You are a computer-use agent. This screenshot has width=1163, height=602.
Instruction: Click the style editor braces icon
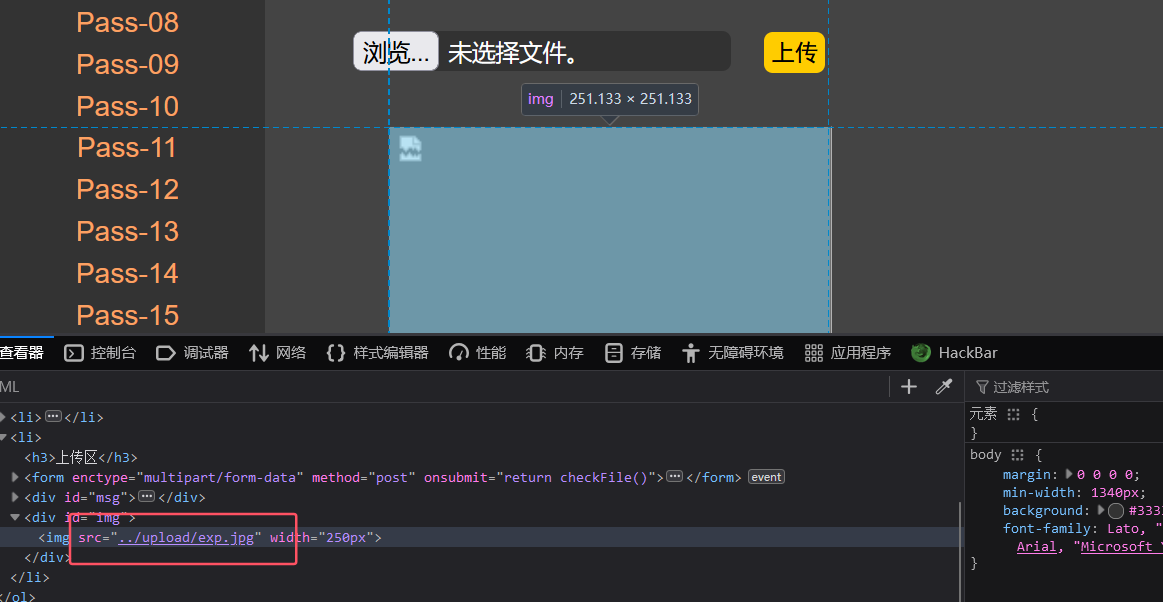pos(336,353)
